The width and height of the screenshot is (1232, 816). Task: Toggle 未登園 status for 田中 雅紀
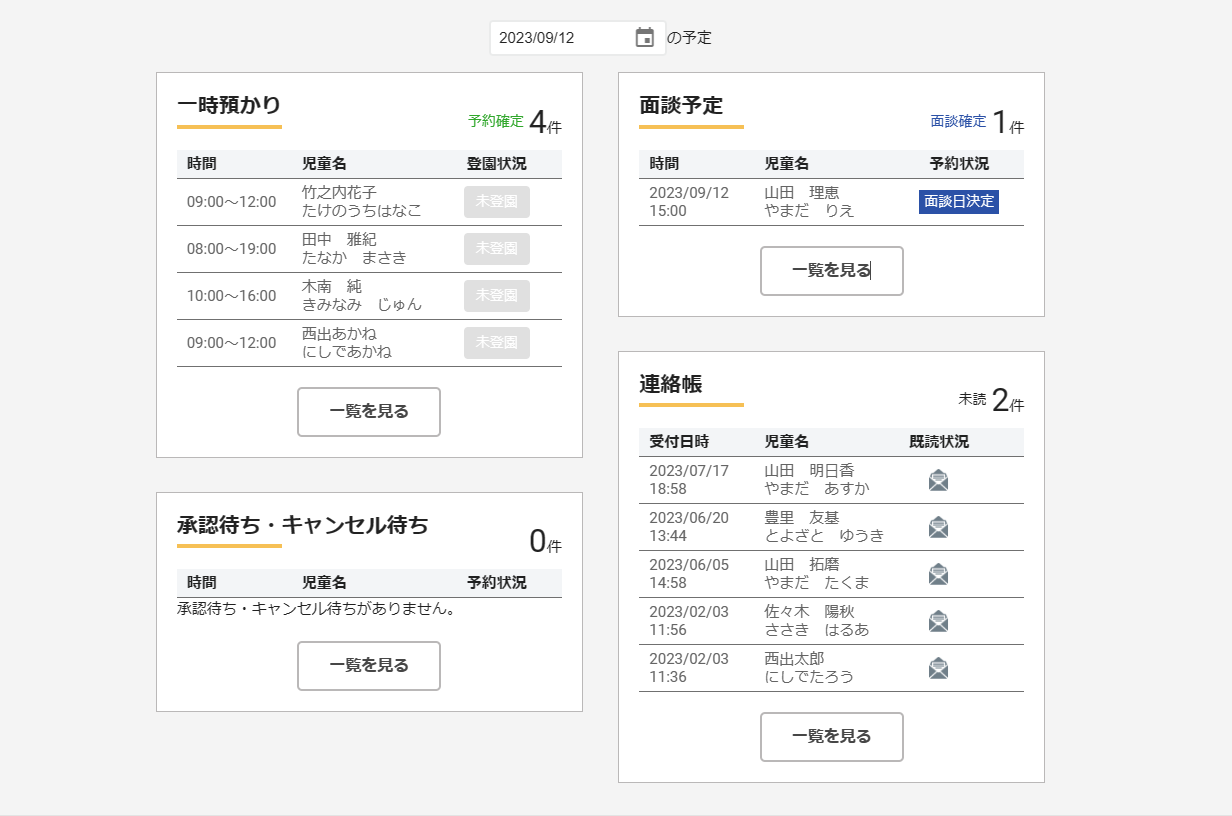pos(496,249)
